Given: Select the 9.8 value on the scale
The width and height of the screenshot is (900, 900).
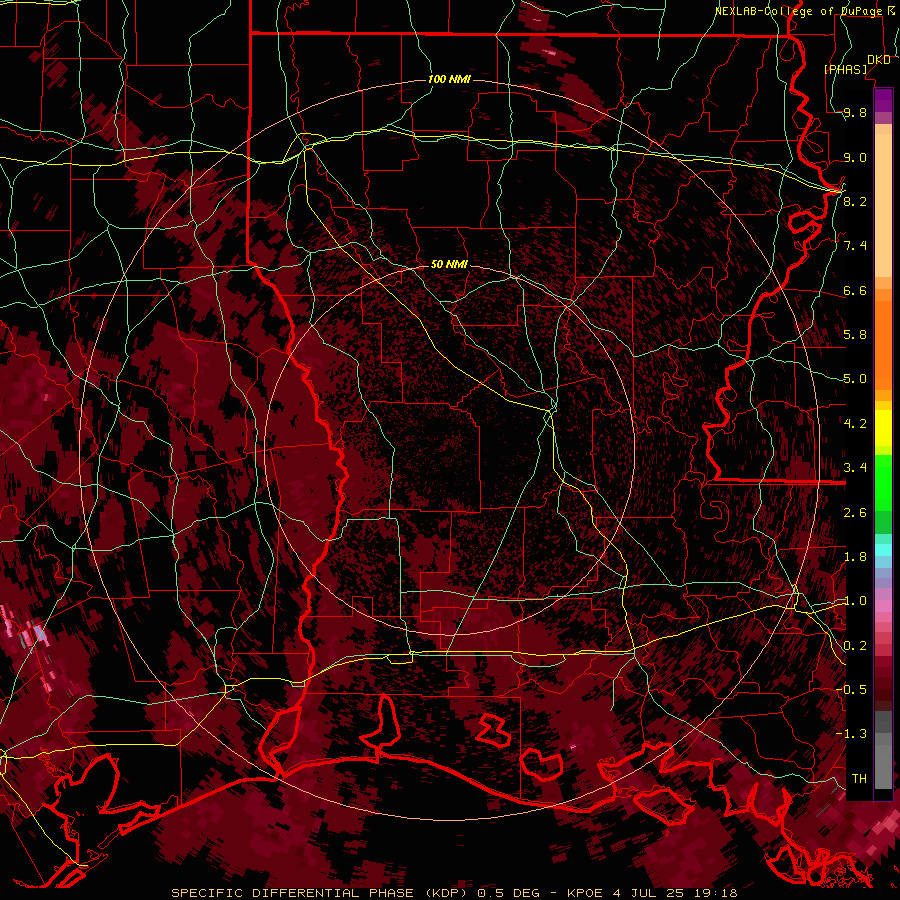Looking at the screenshot, I should click(x=855, y=112).
